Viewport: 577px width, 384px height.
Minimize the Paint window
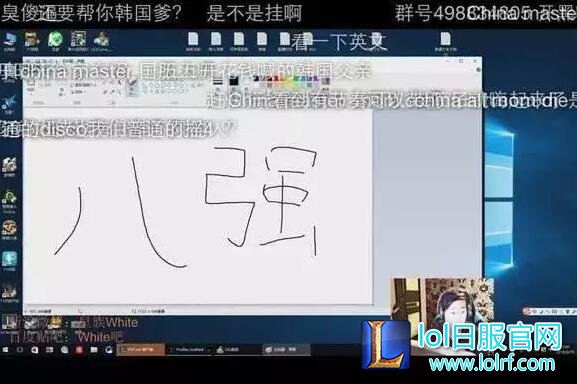click(447, 61)
